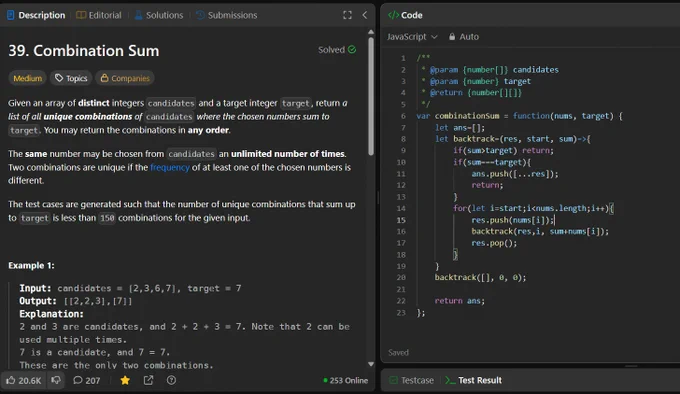Open the JavaScript language dropdown
The height and width of the screenshot is (394, 680).
[x=412, y=37]
